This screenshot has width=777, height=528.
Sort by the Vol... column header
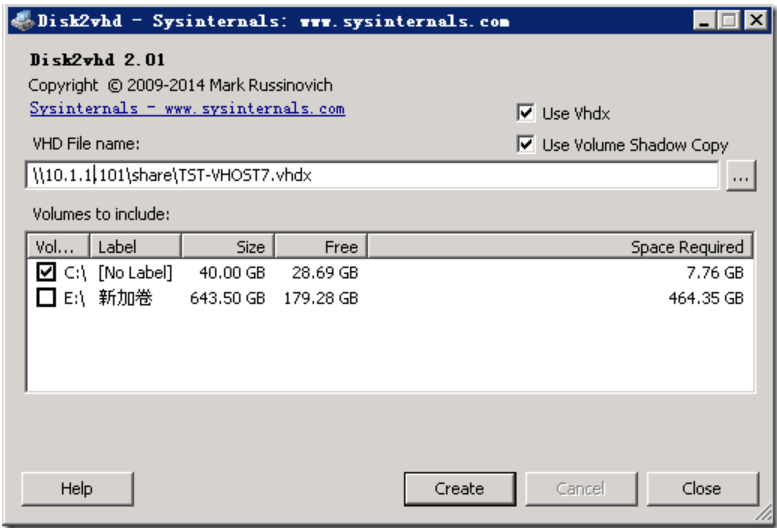pyautogui.click(x=57, y=246)
